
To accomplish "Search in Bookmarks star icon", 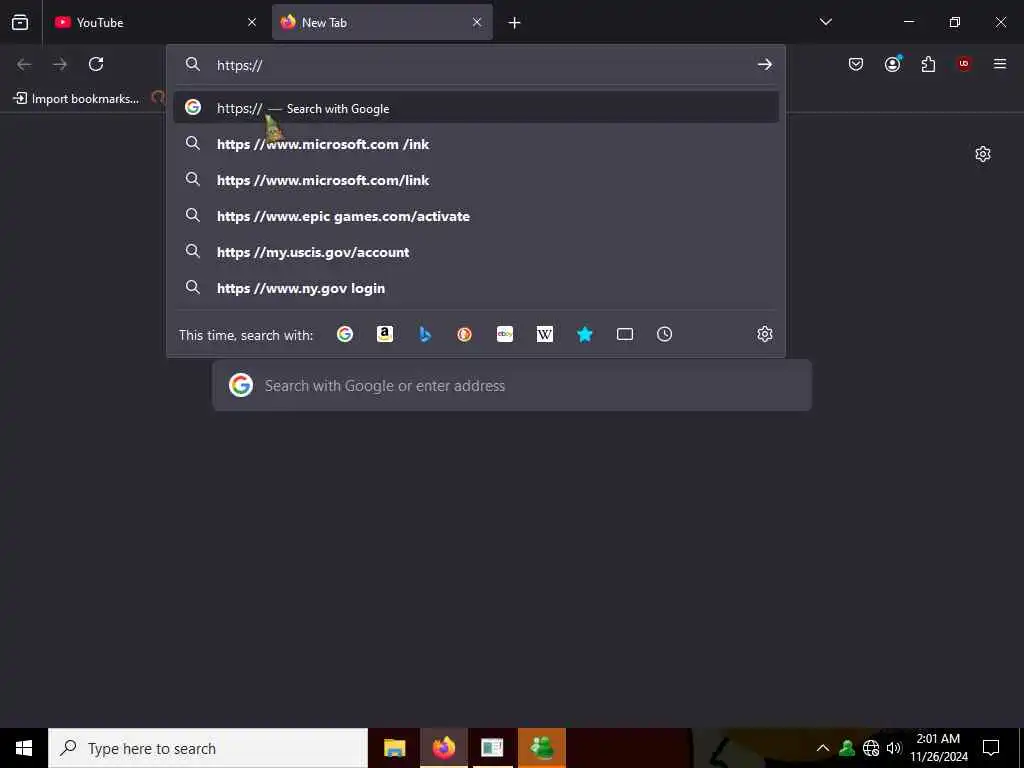I will click(x=584, y=334).
